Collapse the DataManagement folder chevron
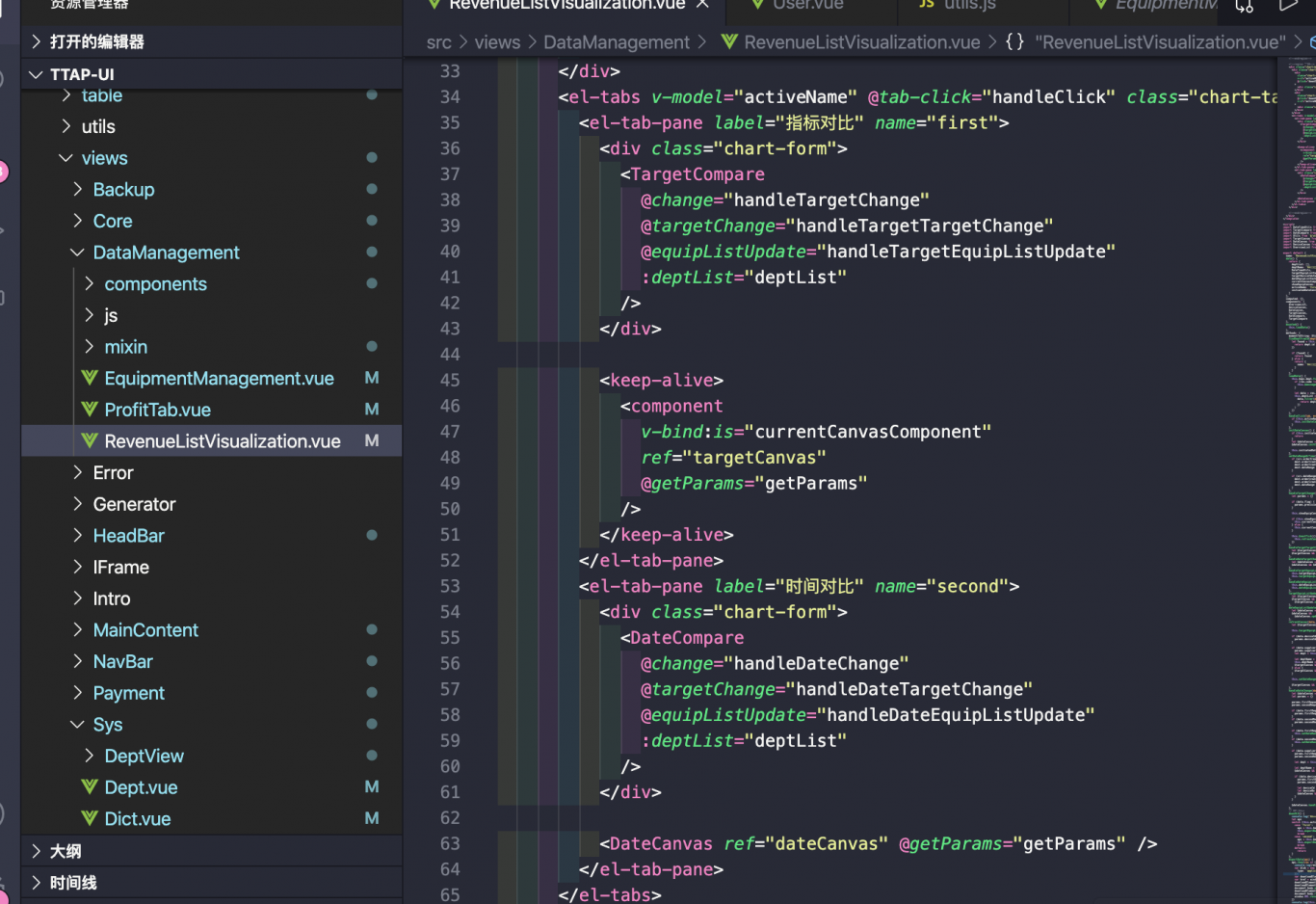Screen dimensions: 1316x904 tap(77, 253)
